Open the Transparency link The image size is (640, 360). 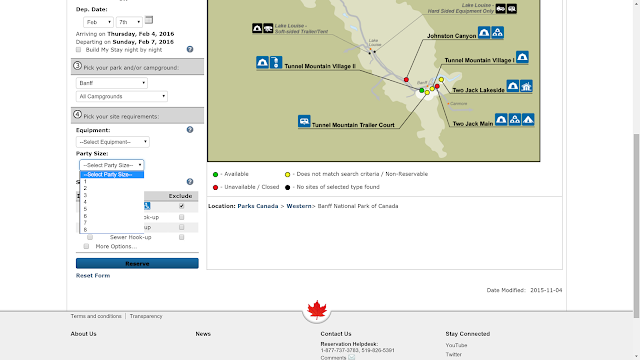click(146, 316)
